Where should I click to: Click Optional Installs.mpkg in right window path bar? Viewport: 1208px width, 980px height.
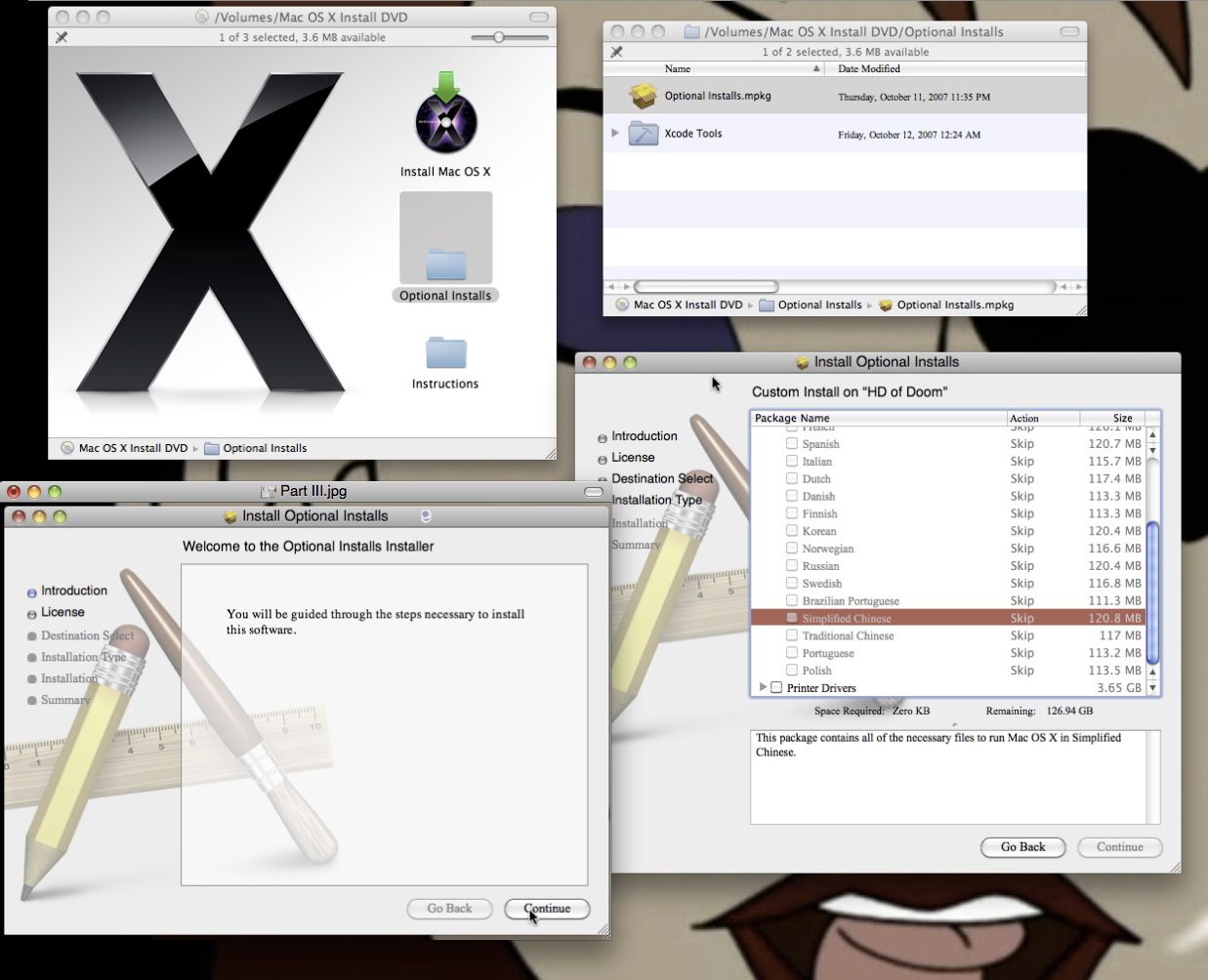pos(946,305)
